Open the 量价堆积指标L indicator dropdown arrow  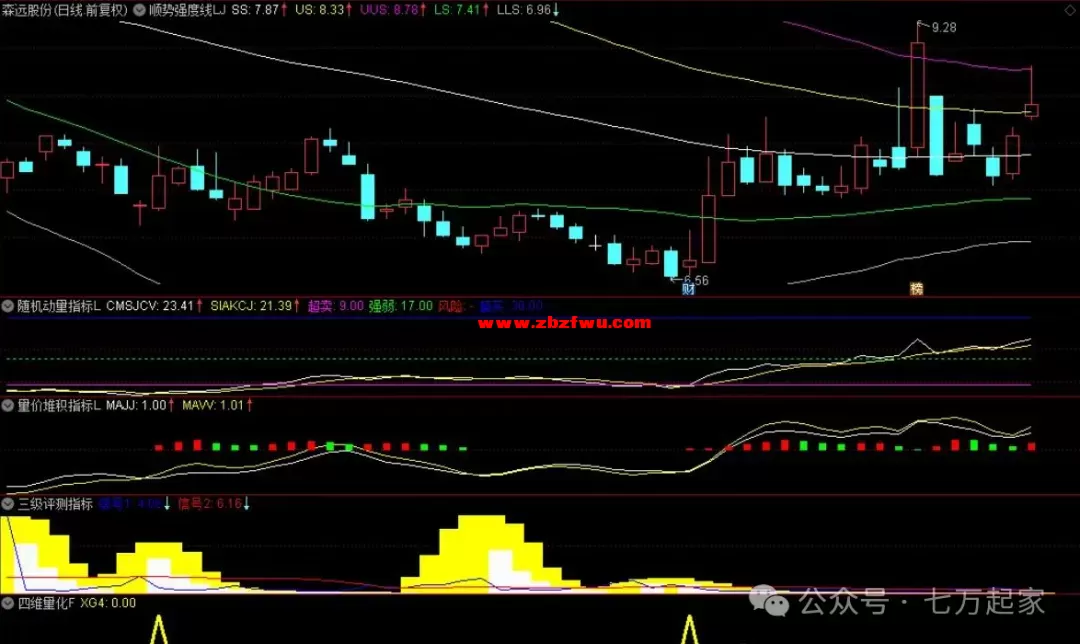pyautogui.click(x=8, y=406)
